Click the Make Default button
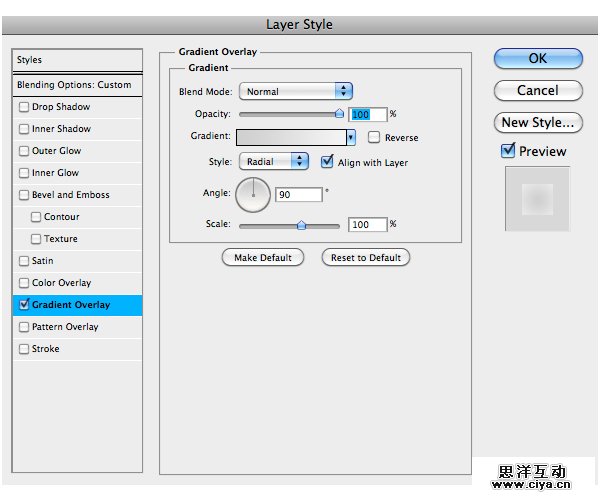Screen dimensions: 600x500 point(263,257)
